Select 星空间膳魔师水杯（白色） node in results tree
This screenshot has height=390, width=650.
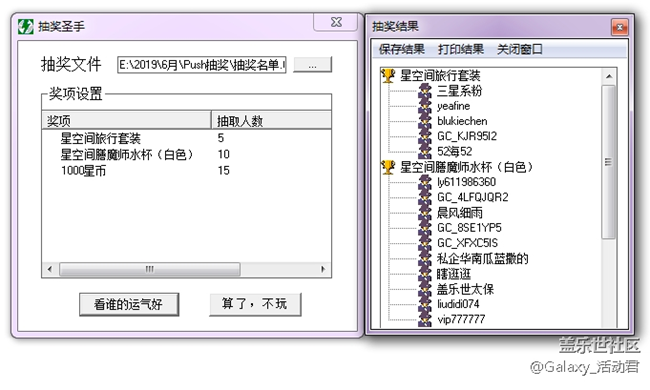coord(466,167)
